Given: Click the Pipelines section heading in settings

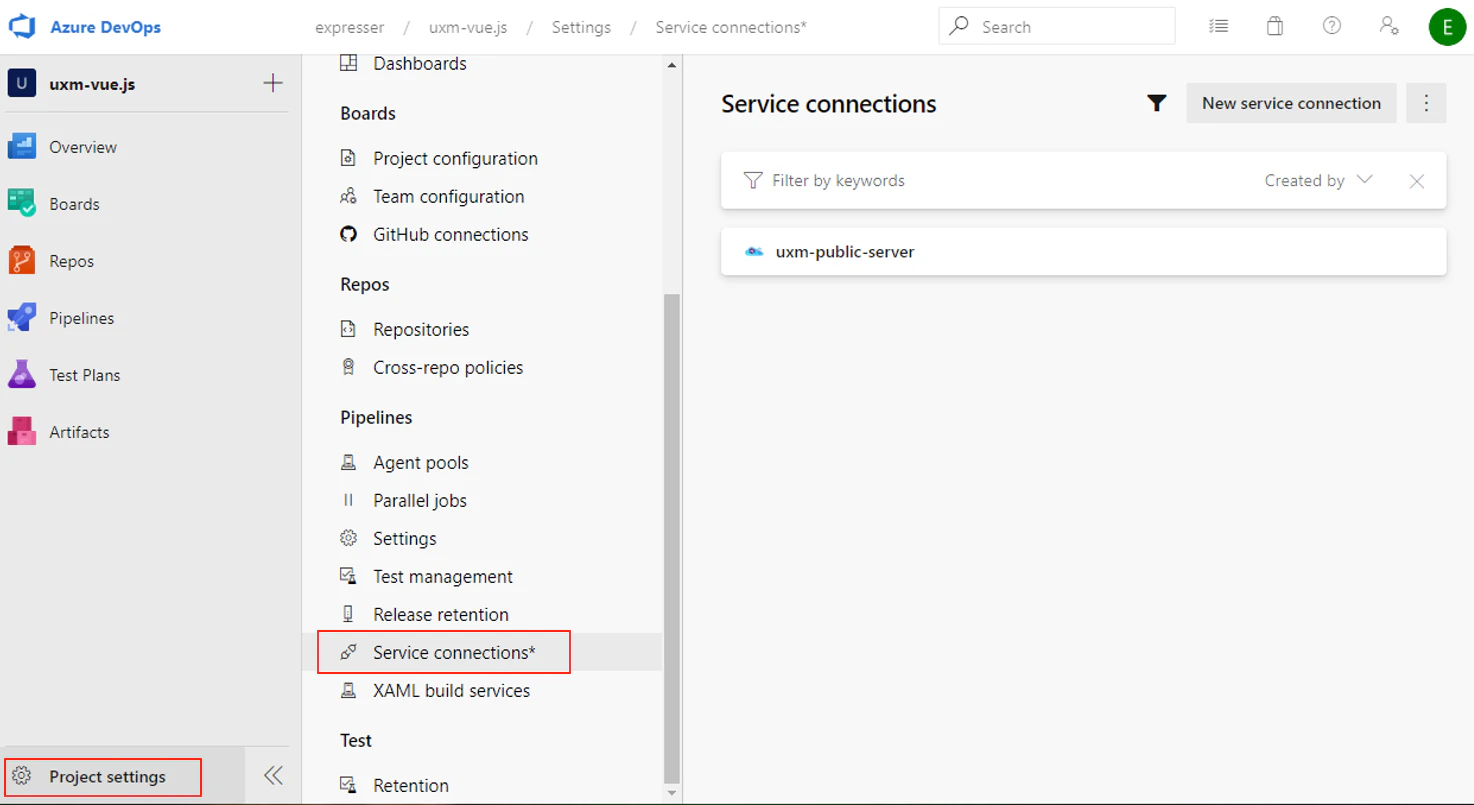Looking at the screenshot, I should pyautogui.click(x=376, y=417).
